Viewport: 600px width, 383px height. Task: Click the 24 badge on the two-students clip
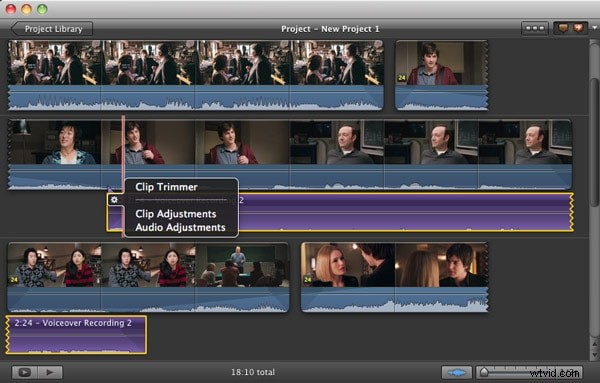point(14,280)
